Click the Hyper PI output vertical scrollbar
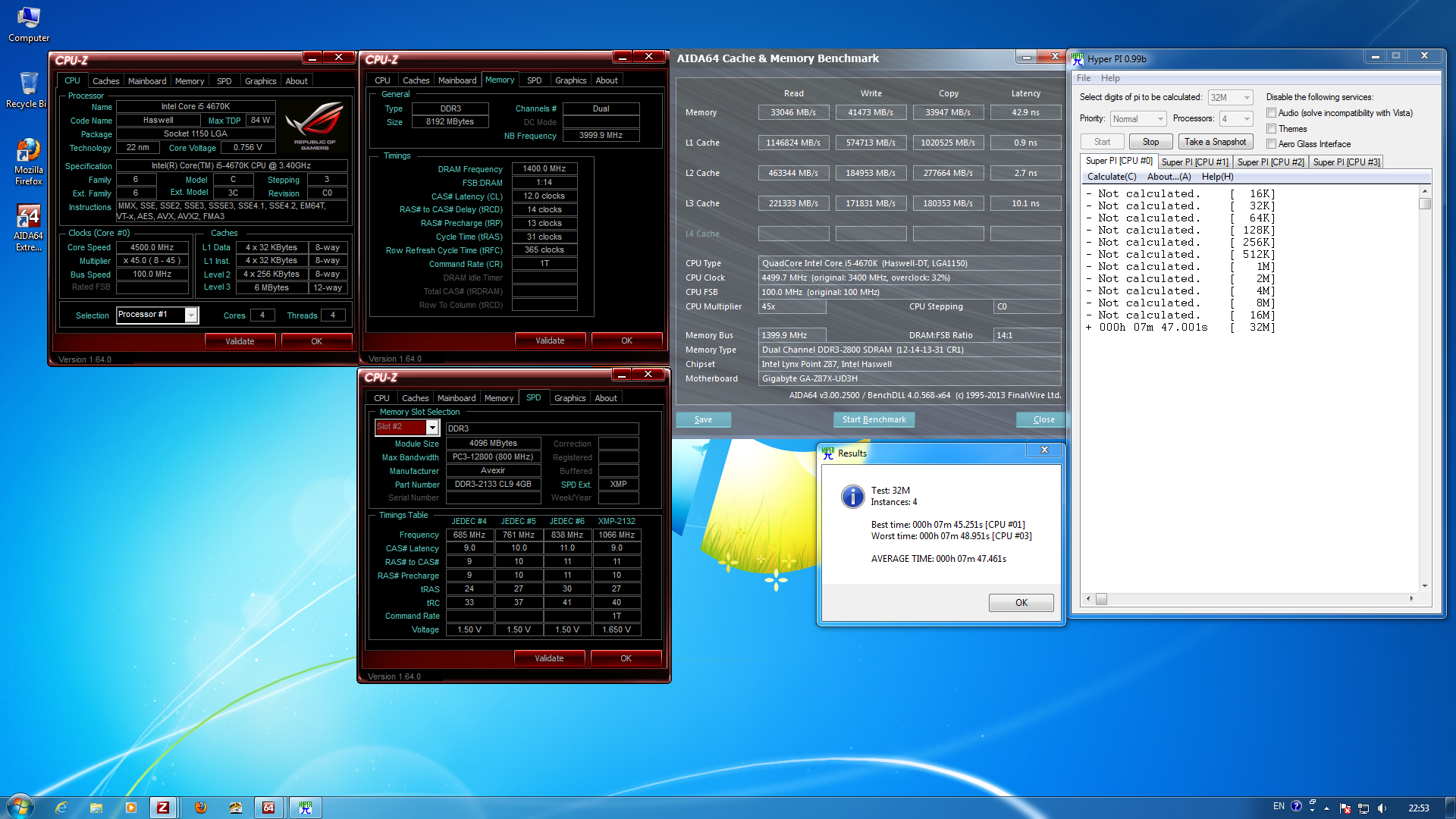 [x=1425, y=379]
